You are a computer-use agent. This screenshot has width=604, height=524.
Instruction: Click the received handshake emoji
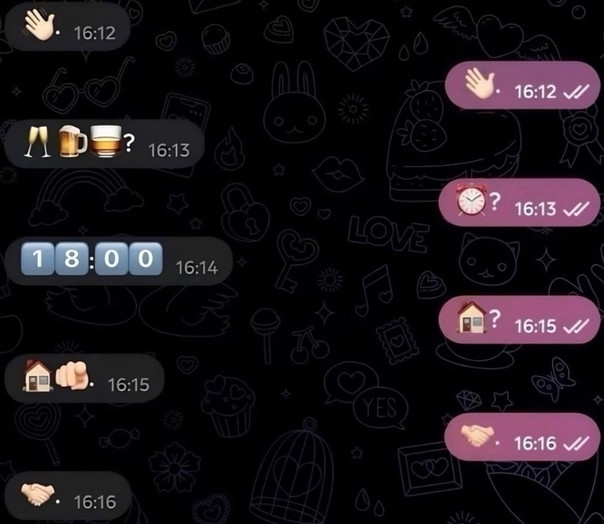tap(37, 494)
